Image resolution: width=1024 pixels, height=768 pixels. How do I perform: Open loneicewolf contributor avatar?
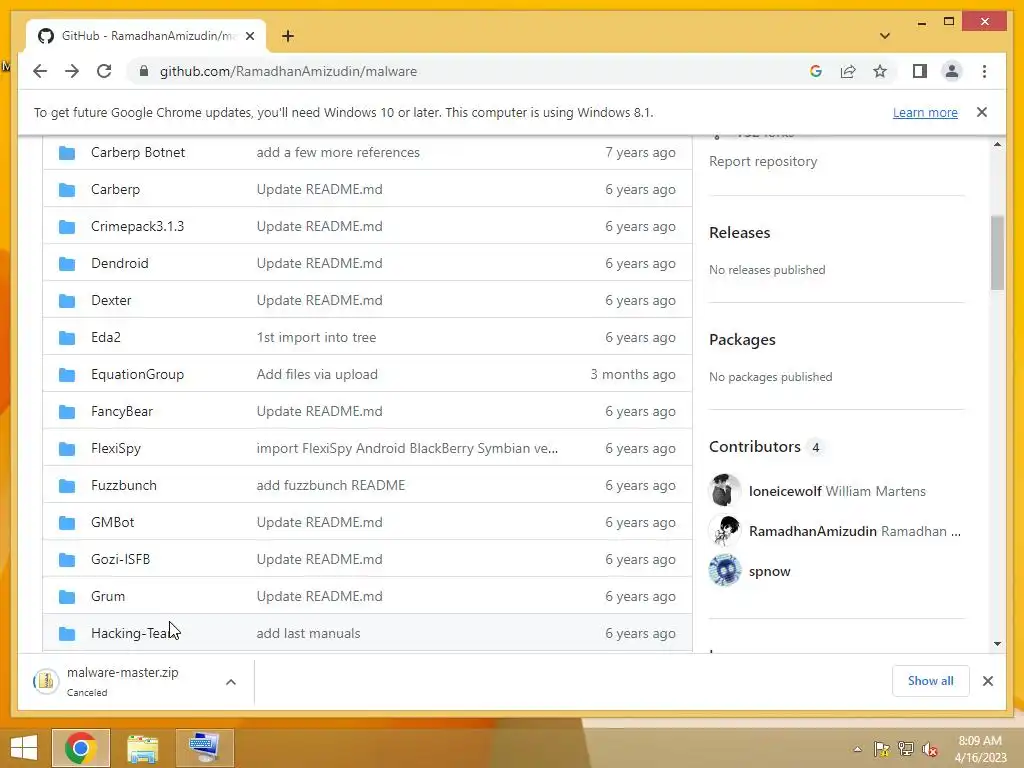pyautogui.click(x=725, y=490)
